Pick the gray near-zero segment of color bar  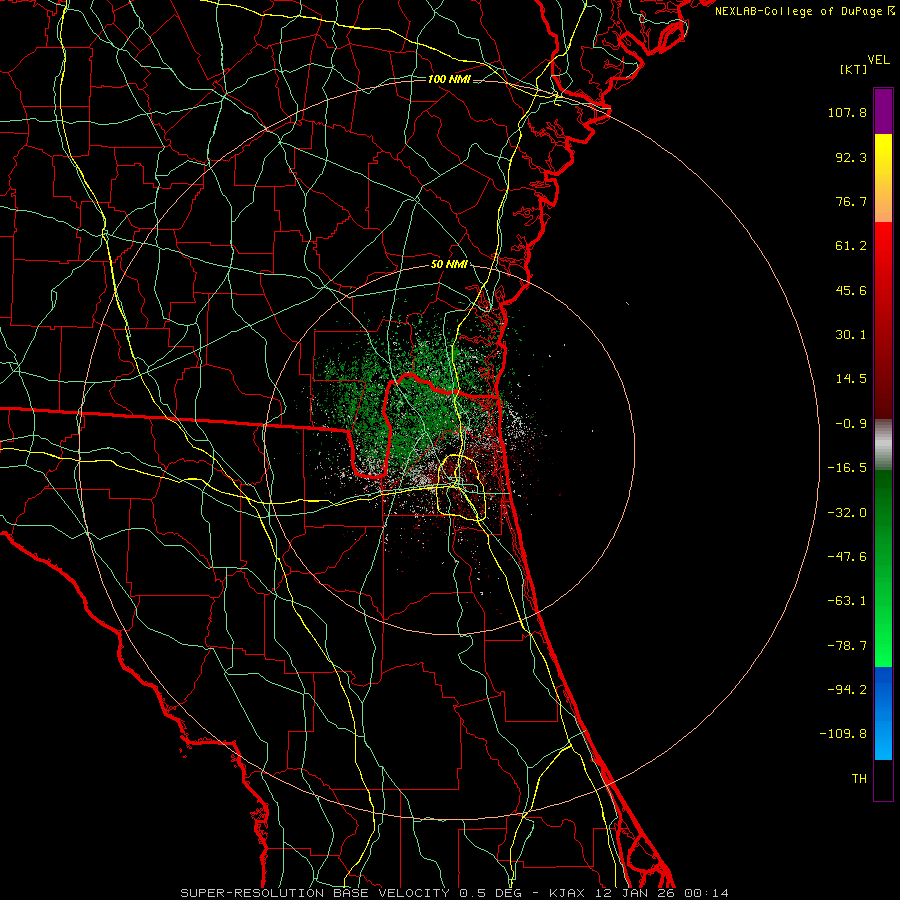coord(883,445)
